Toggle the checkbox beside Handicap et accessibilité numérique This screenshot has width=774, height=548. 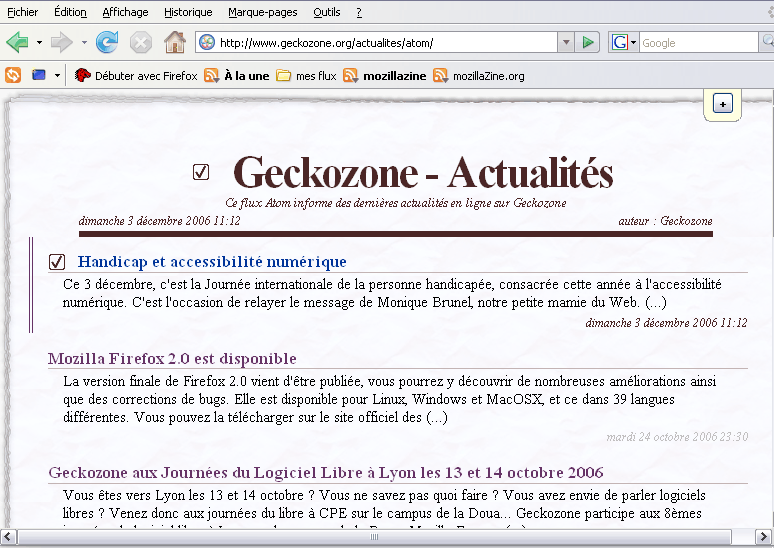57,262
